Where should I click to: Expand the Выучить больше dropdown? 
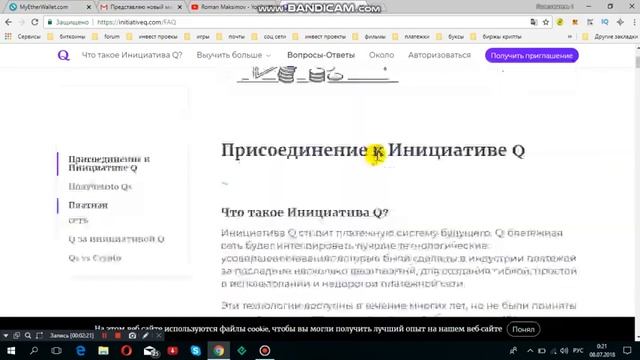233,55
